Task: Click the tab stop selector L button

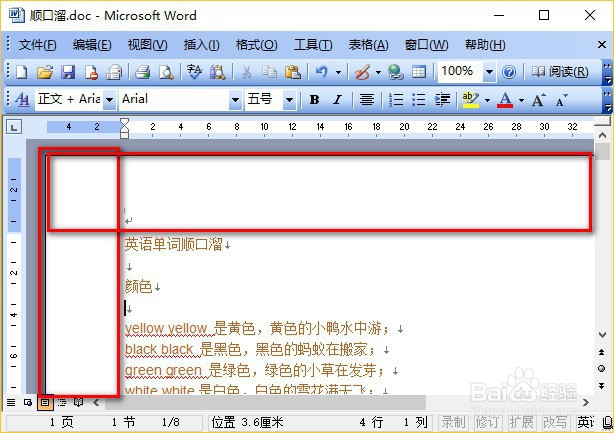Action: coord(14,127)
